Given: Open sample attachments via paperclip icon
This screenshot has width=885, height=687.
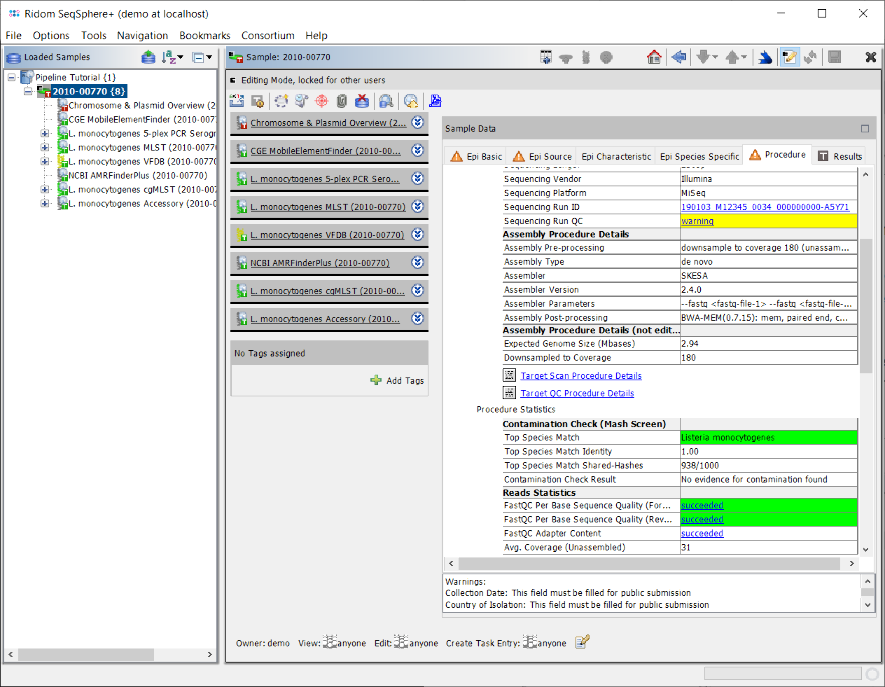Looking at the screenshot, I should click(x=341, y=101).
